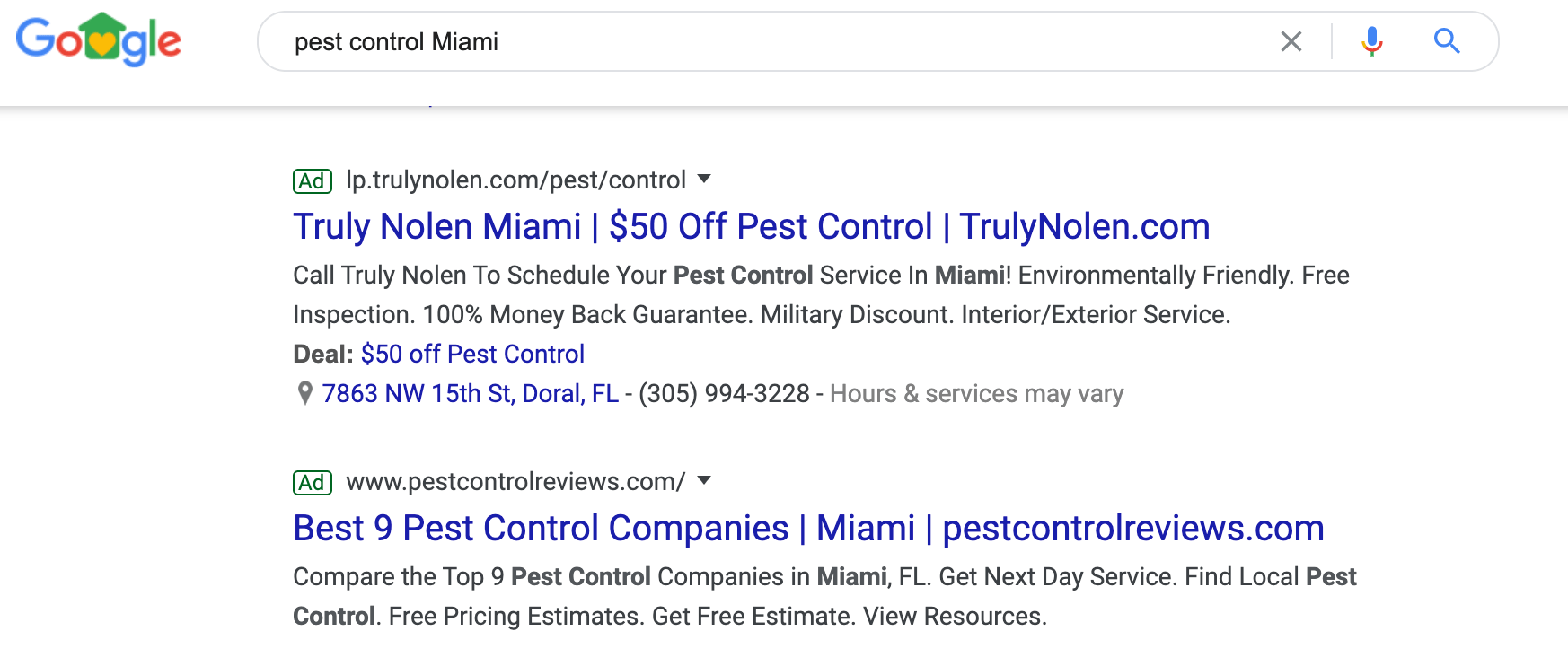Image resolution: width=1568 pixels, height=666 pixels.
Task: Open the 'Truly Nolen Miami | $50 Off Pest Control' headline
Action: (x=752, y=226)
